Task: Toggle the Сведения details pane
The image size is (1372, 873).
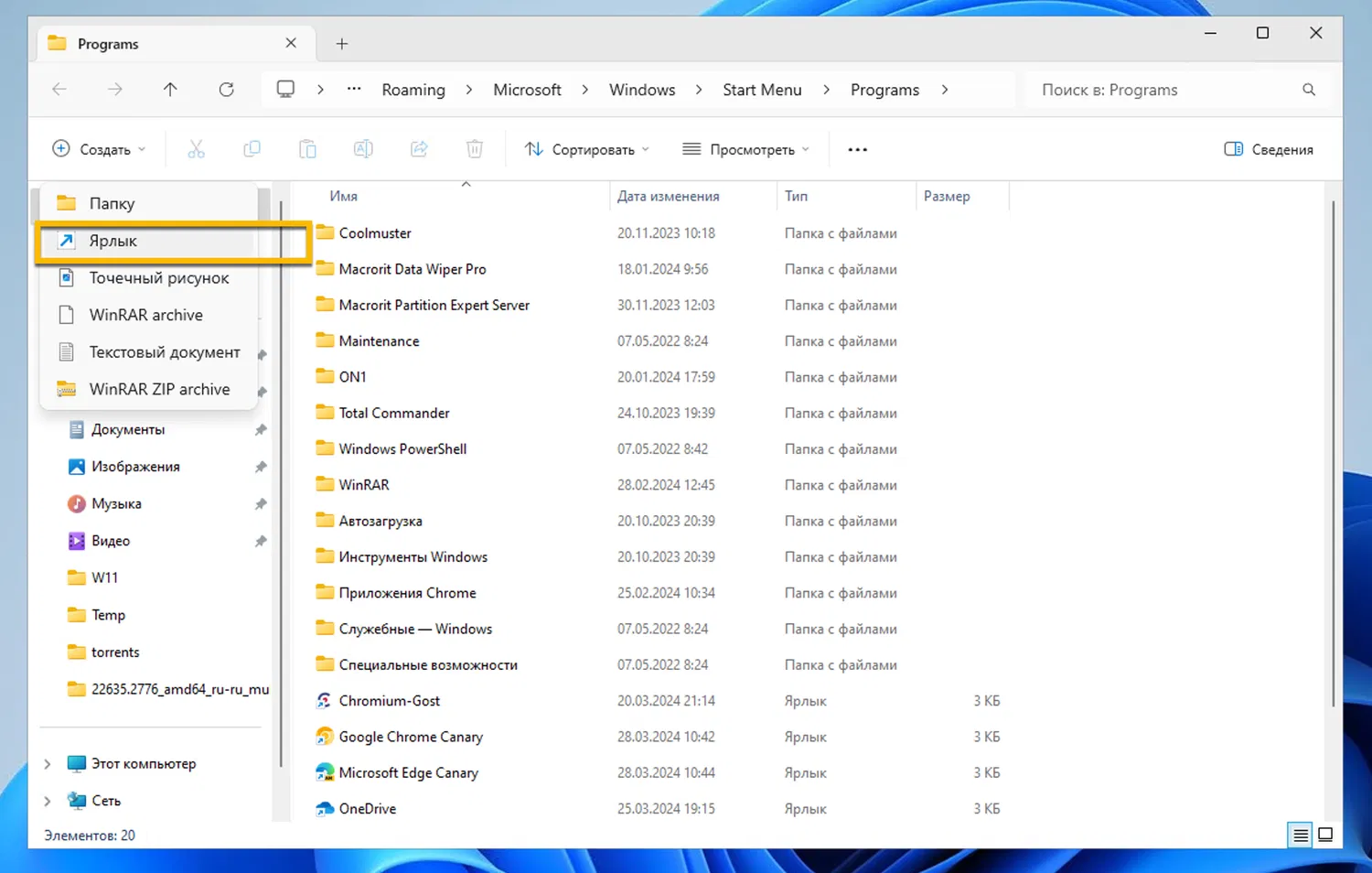Action: (1269, 149)
